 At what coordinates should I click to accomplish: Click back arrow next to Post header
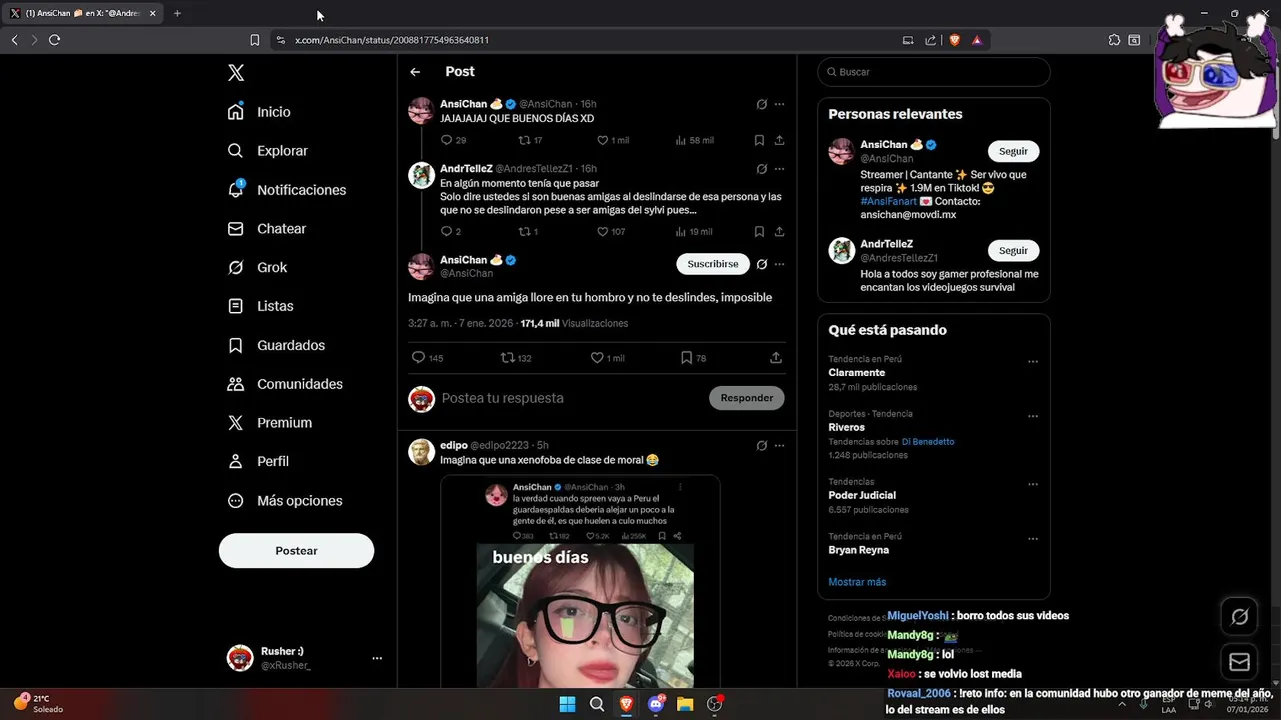(415, 72)
